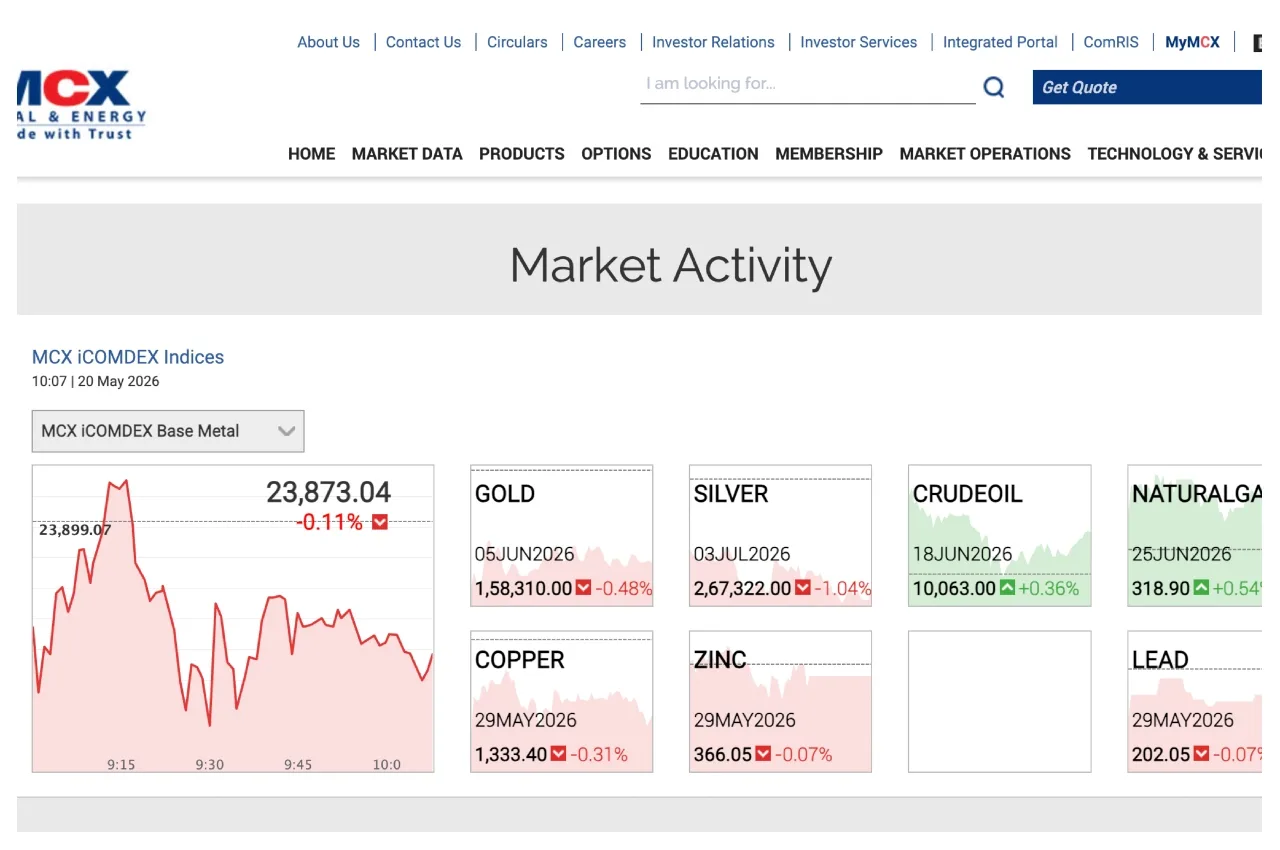Open the About Us link
Image resolution: width=1280 pixels, height=850 pixels.
point(328,42)
